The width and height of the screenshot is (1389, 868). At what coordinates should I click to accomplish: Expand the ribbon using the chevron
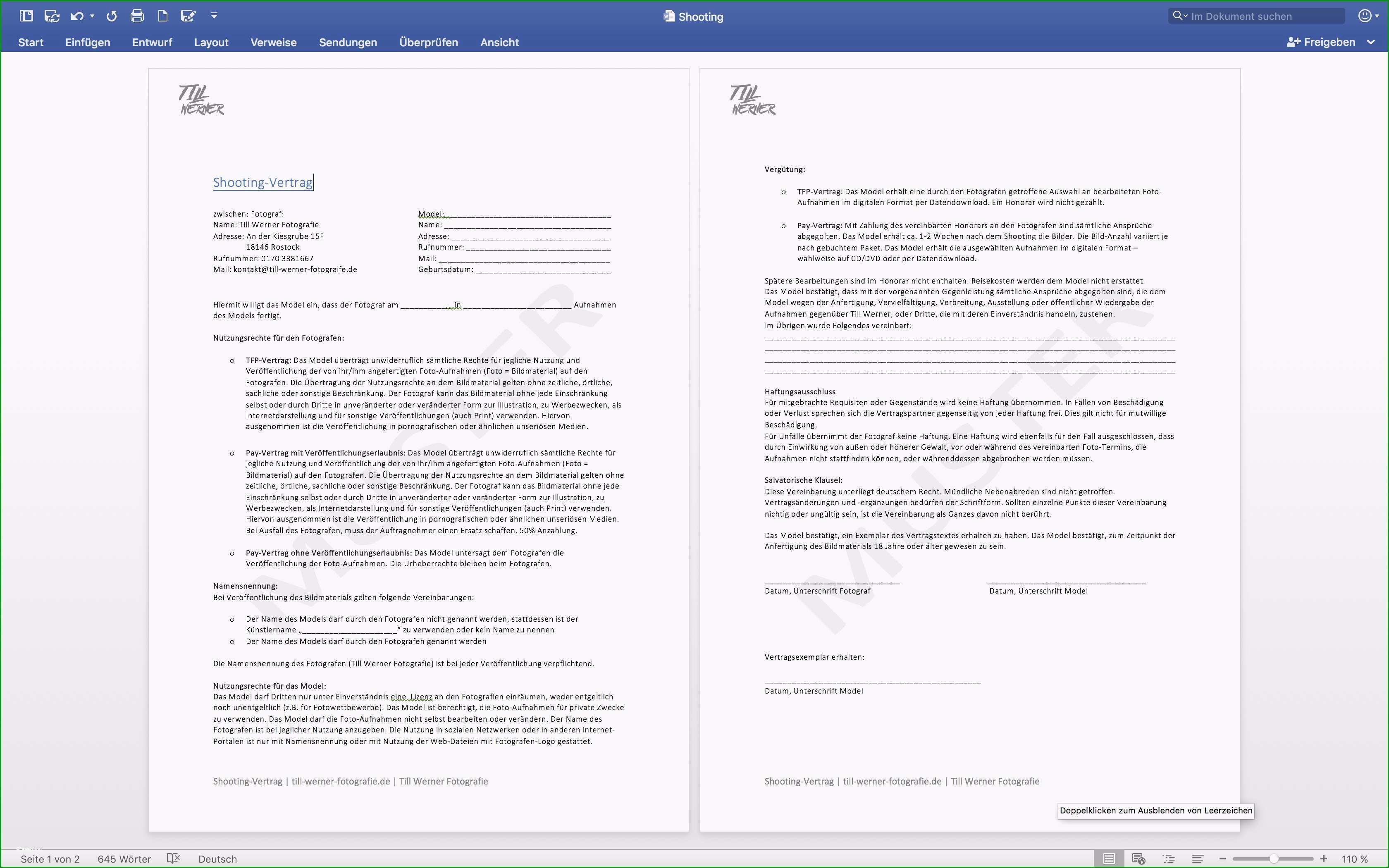[x=1371, y=42]
